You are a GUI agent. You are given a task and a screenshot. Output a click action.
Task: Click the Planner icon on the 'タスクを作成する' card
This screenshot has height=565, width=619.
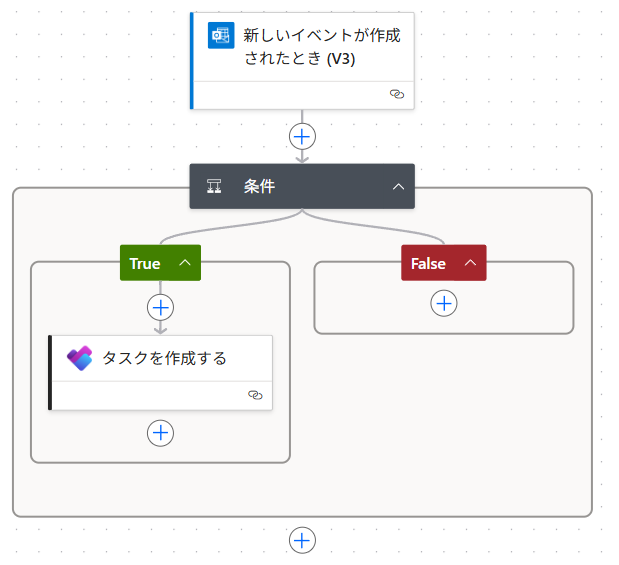tap(79, 358)
